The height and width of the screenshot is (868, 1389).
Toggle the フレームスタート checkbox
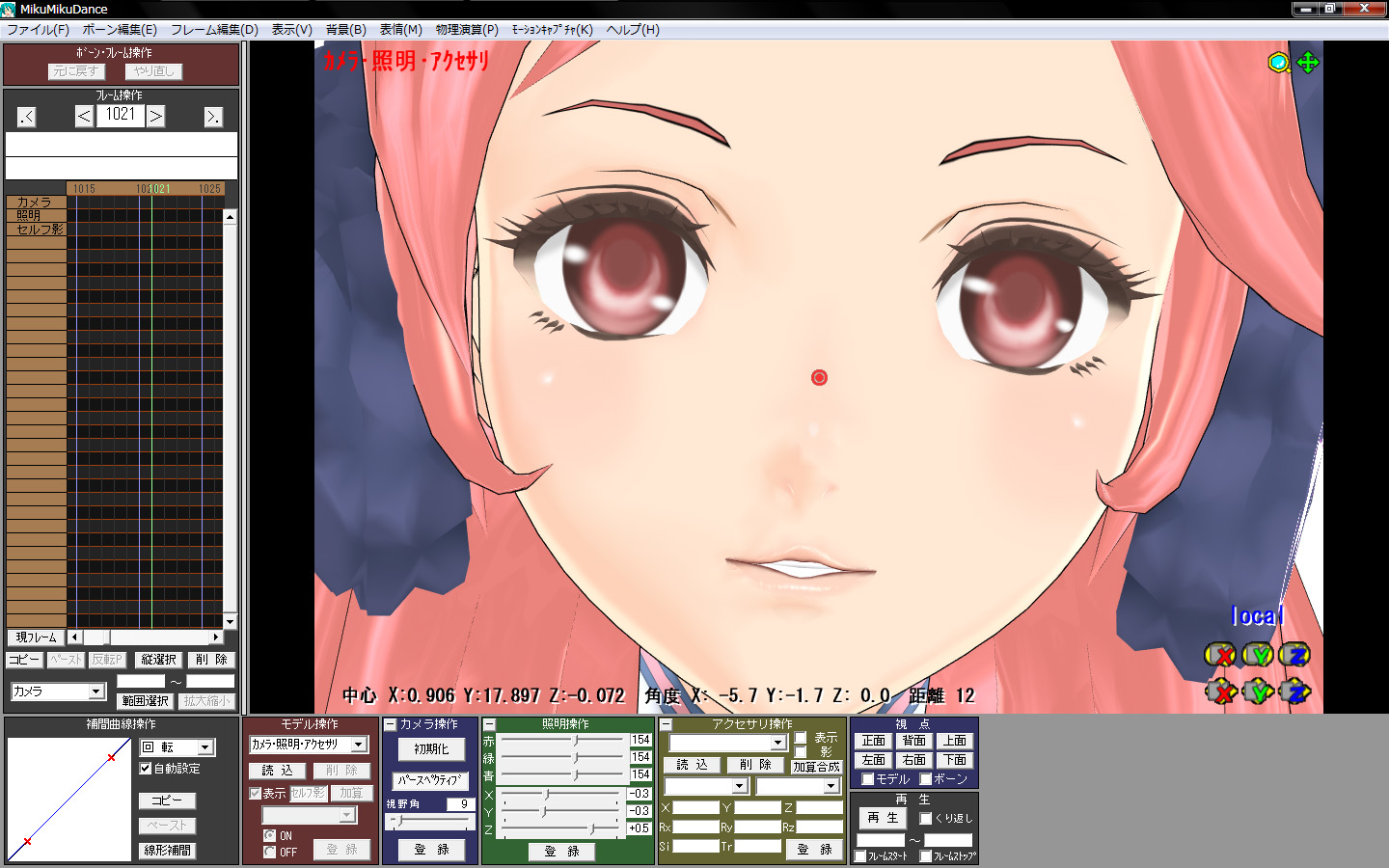pos(860,856)
